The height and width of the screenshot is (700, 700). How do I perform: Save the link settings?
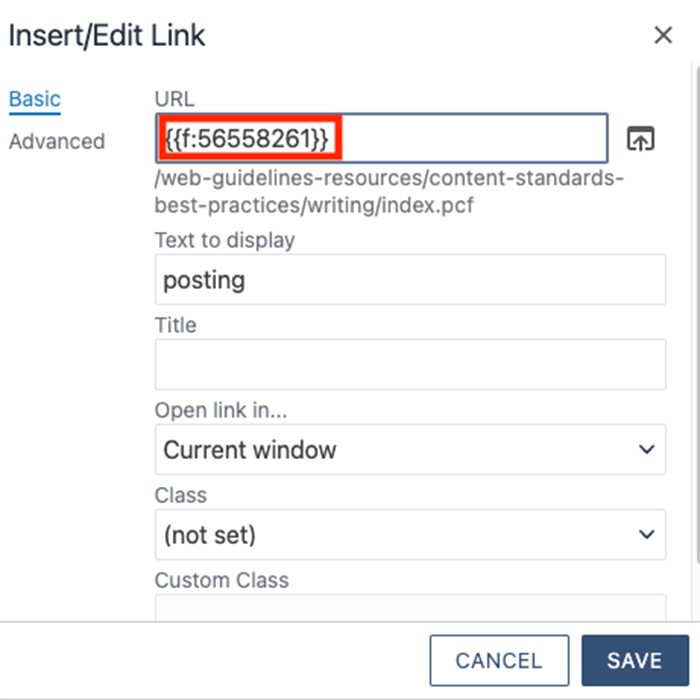coord(634,661)
